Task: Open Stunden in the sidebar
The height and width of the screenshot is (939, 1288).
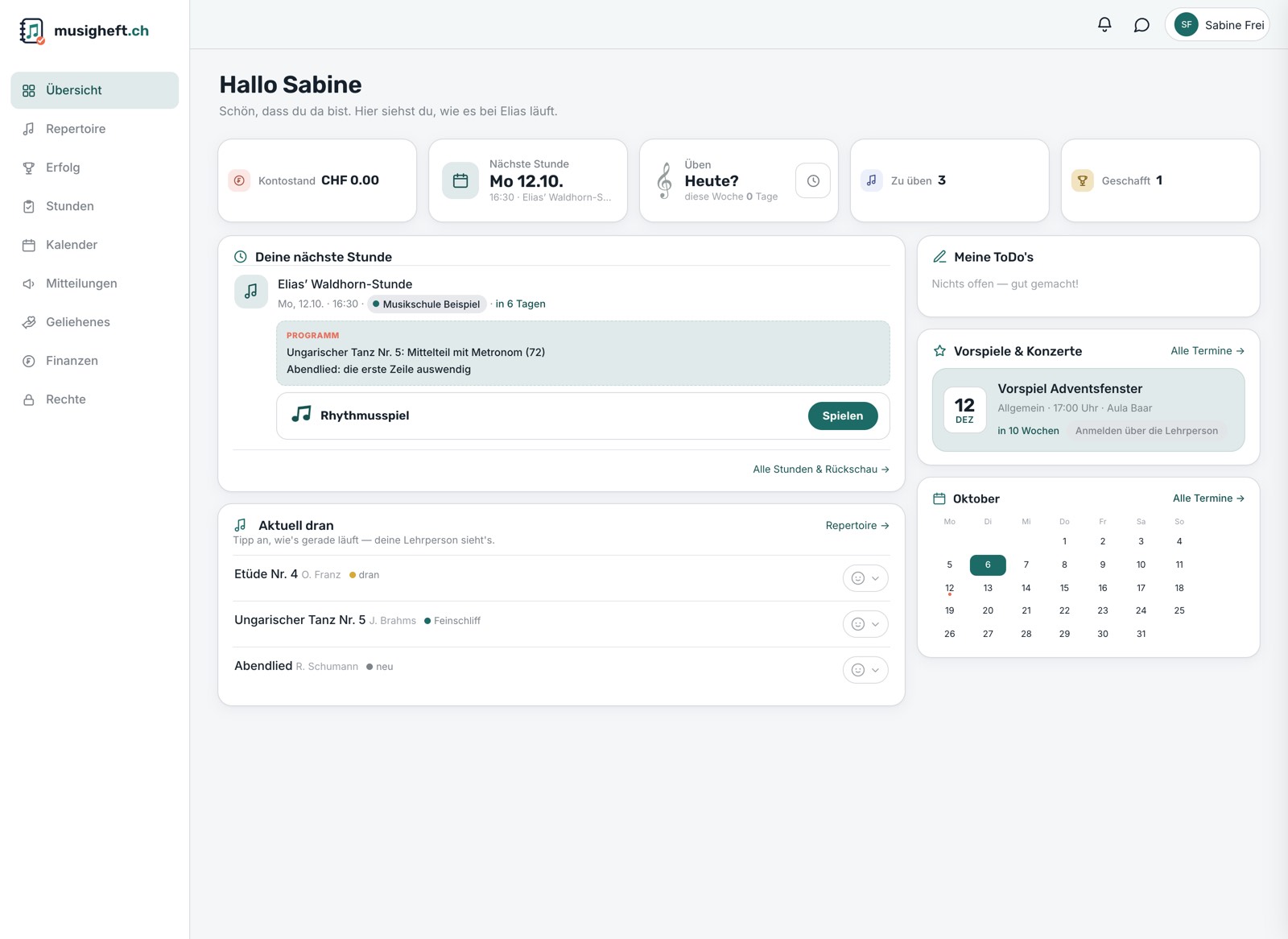Action: tap(95, 206)
